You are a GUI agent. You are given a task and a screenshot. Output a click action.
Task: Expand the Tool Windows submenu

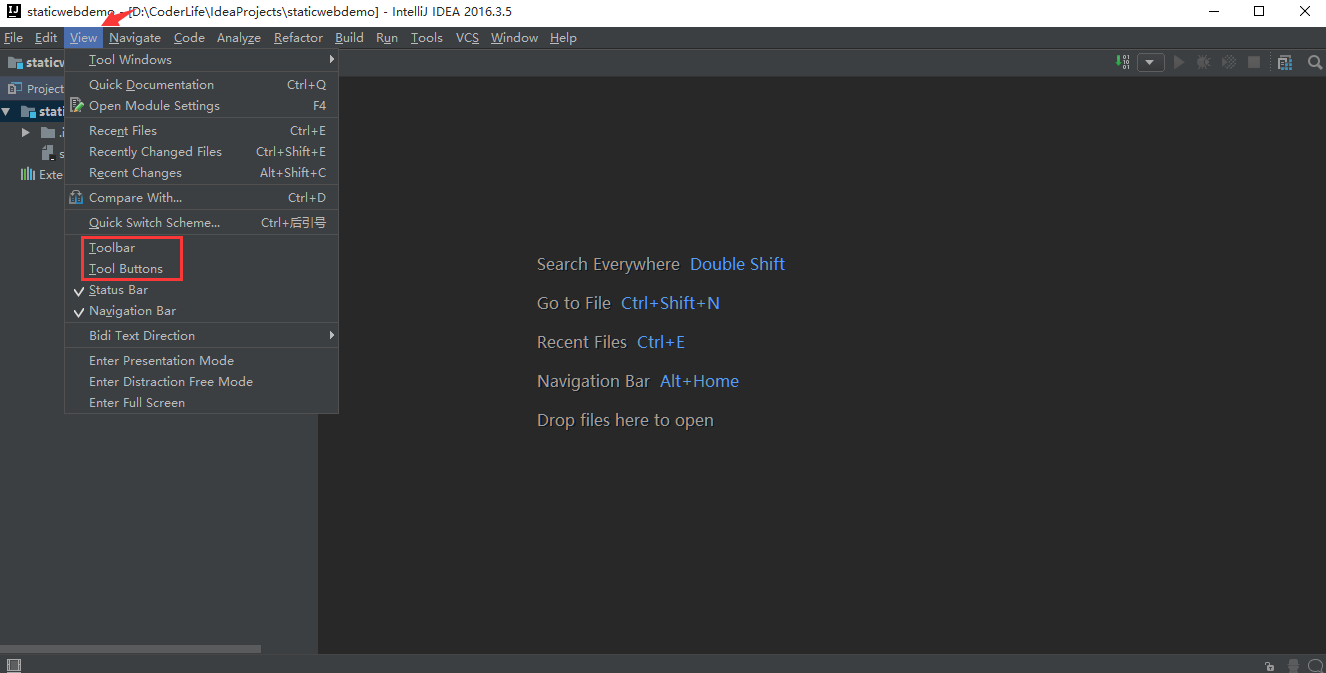coord(130,60)
